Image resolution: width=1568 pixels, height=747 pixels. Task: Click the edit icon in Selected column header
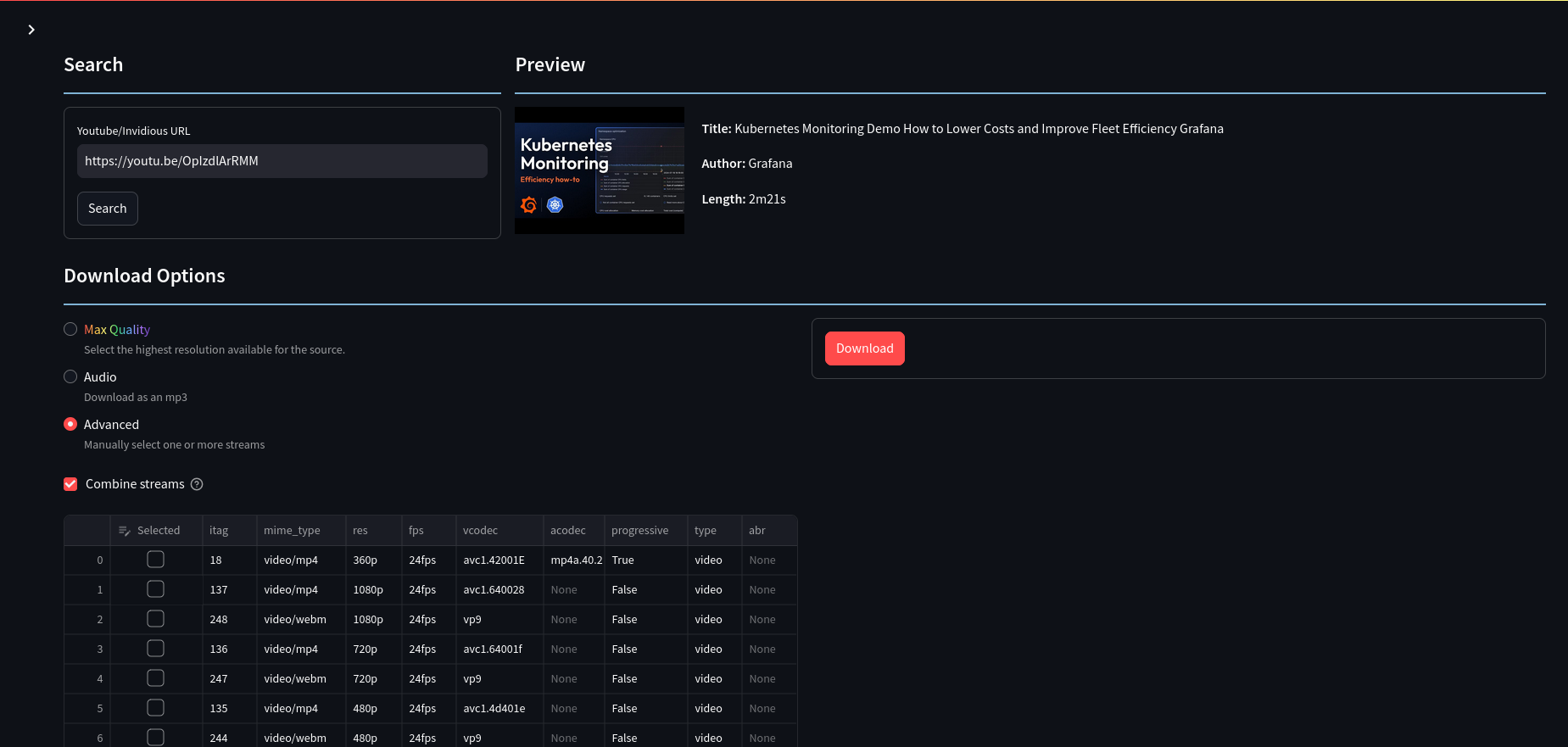[x=125, y=531]
